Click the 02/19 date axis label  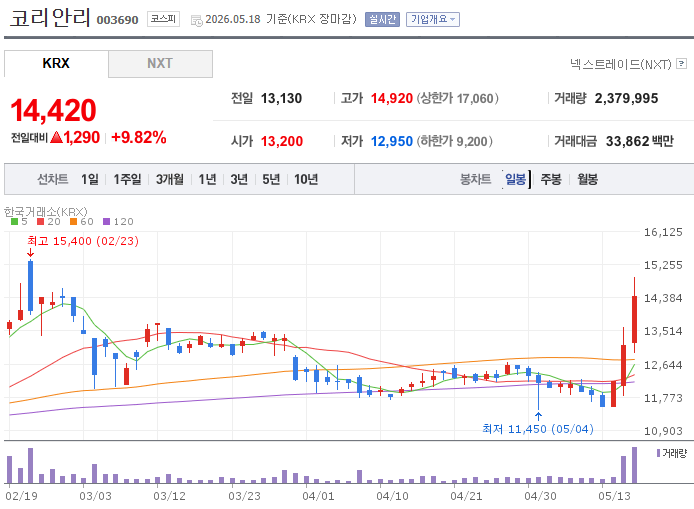click(x=22, y=496)
